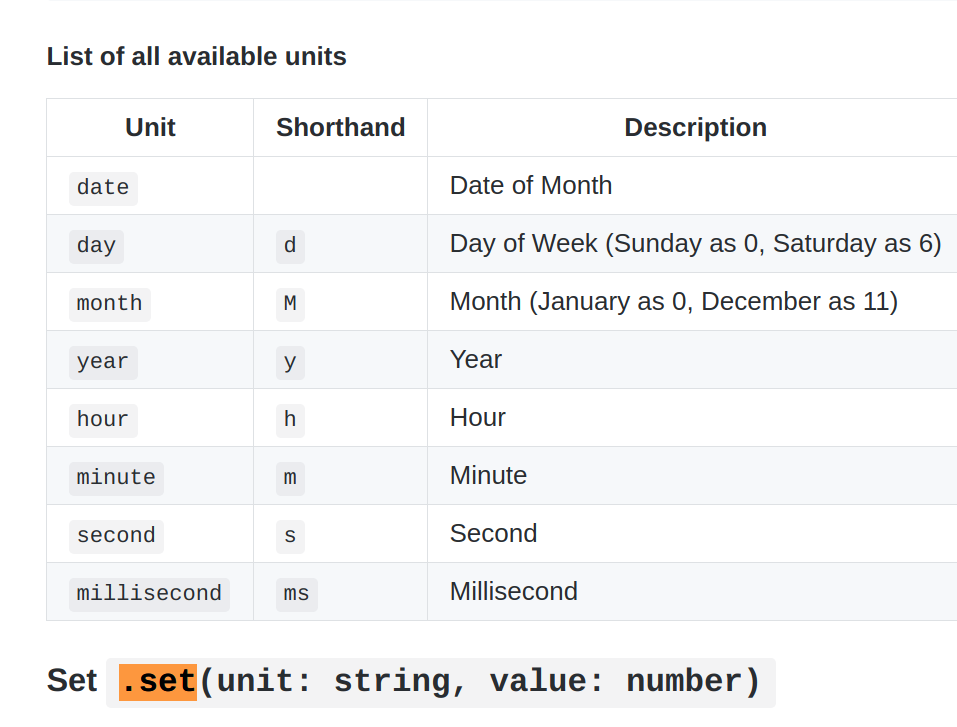957x727 pixels.
Task: Click the Shorthand column header
Action: tap(340, 128)
